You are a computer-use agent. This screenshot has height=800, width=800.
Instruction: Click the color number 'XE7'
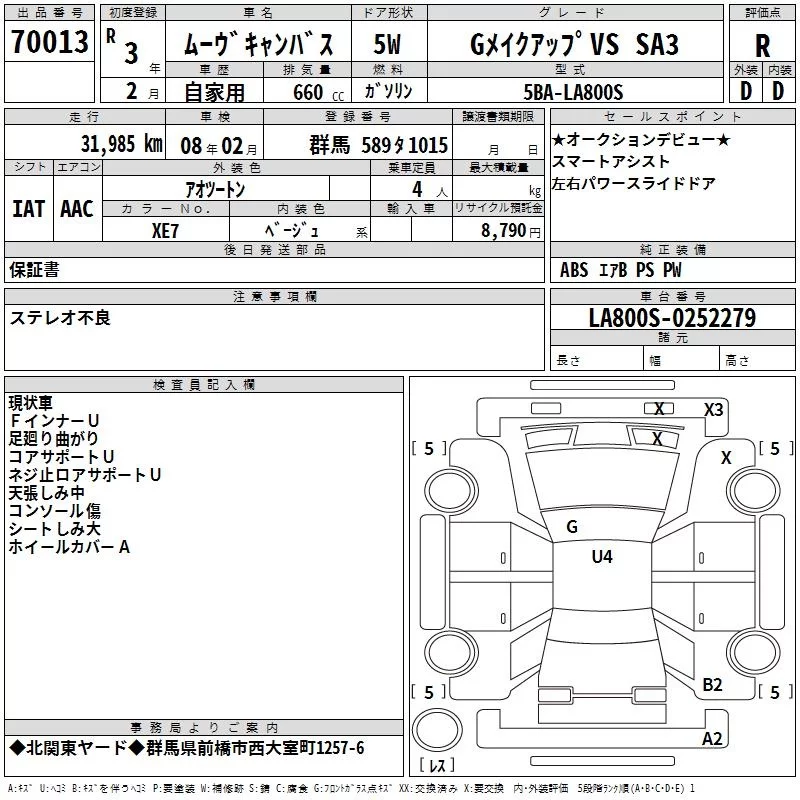coord(165,231)
